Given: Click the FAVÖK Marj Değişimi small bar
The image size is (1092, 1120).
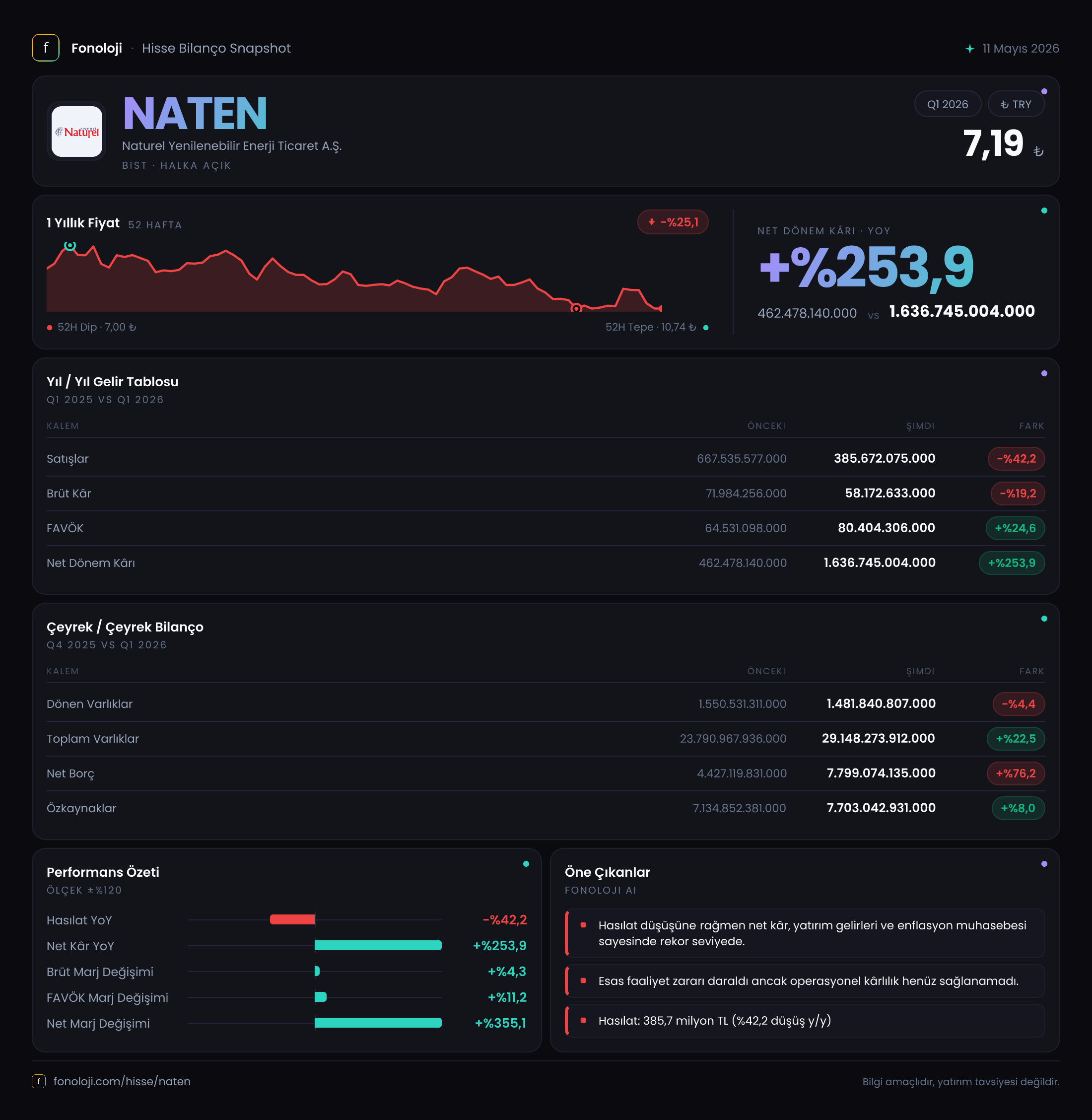Looking at the screenshot, I should coord(321,997).
